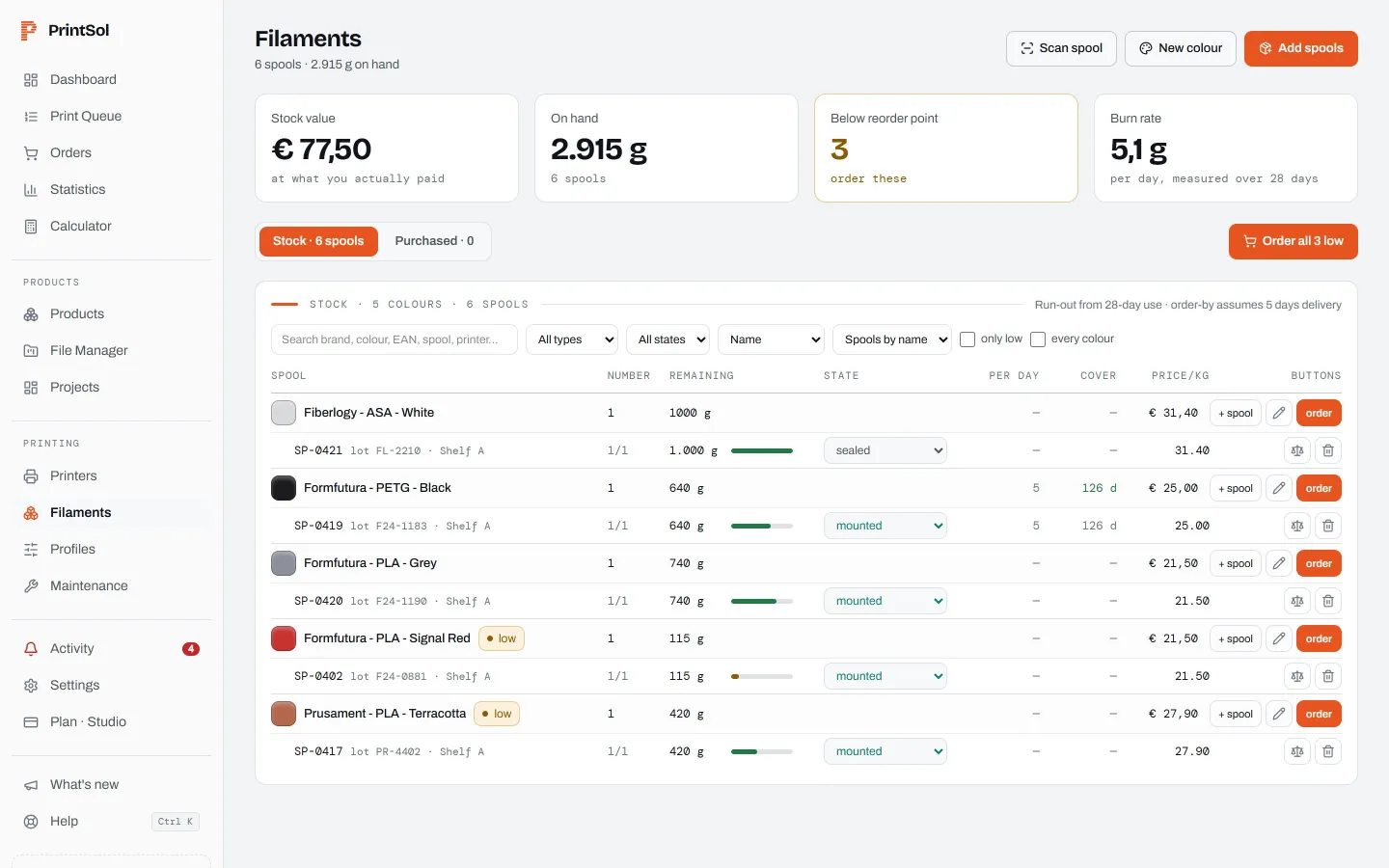Open Statistics page

112,190
